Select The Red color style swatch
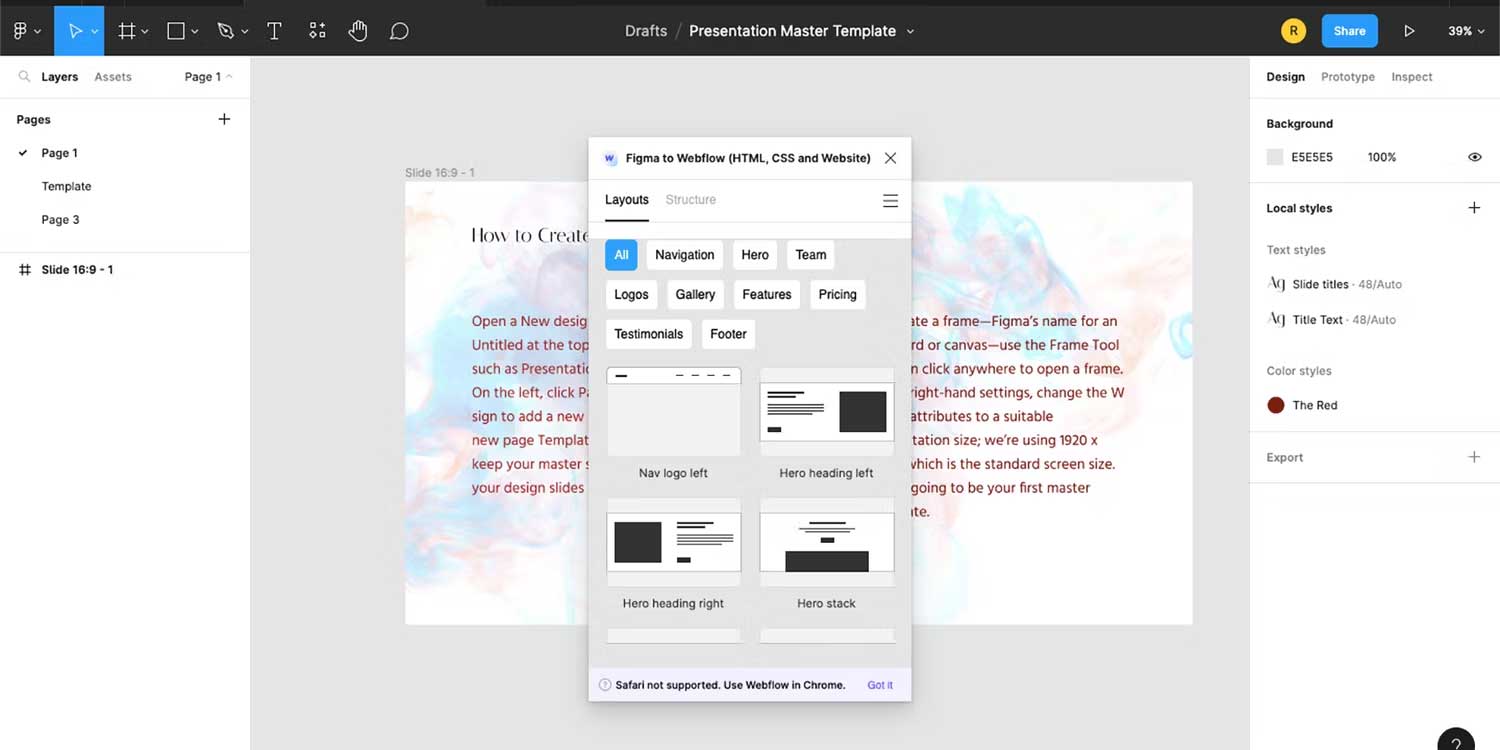 (x=1275, y=405)
